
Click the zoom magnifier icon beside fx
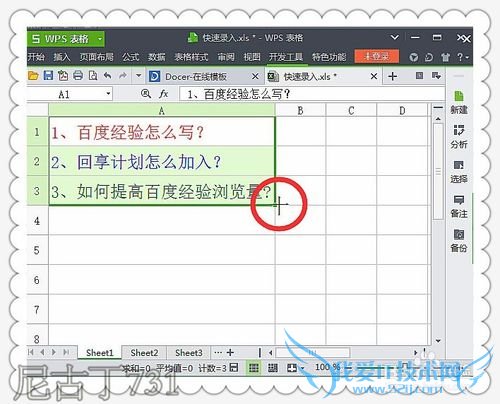click(146, 94)
